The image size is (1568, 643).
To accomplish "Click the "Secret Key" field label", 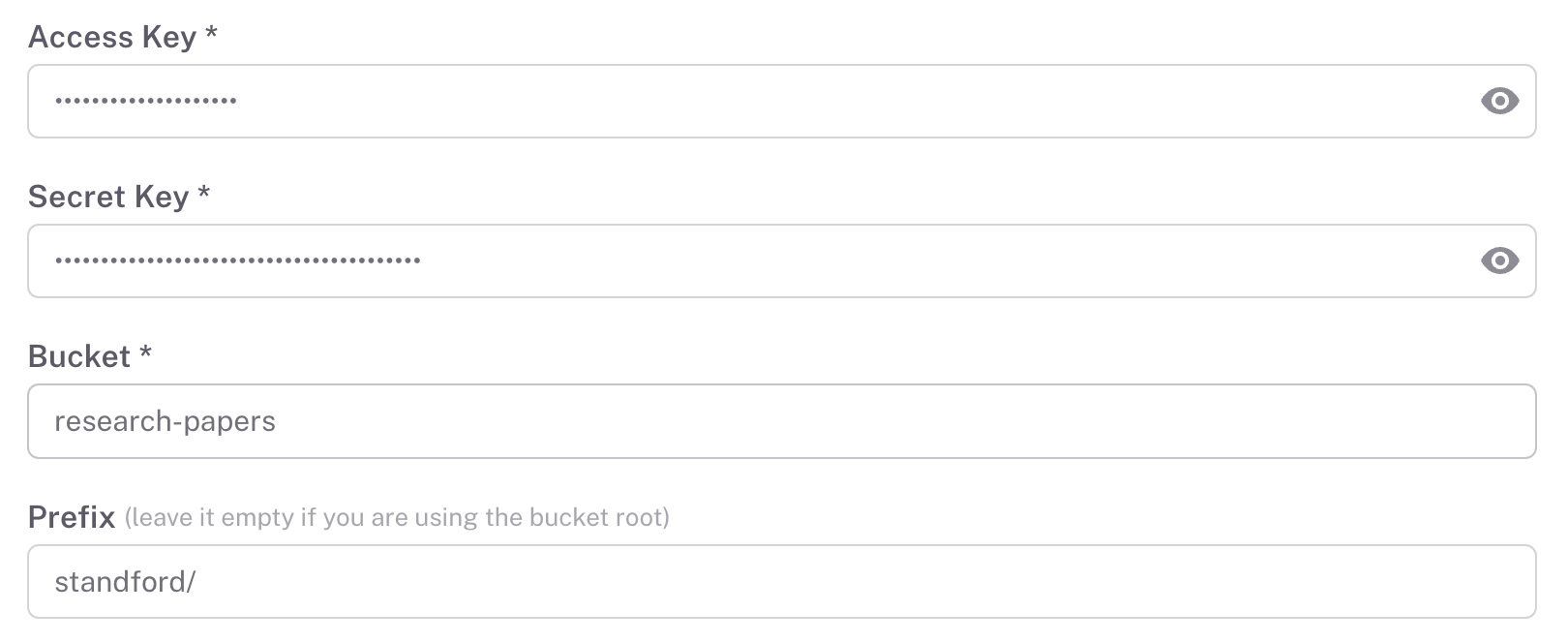I will [108, 197].
